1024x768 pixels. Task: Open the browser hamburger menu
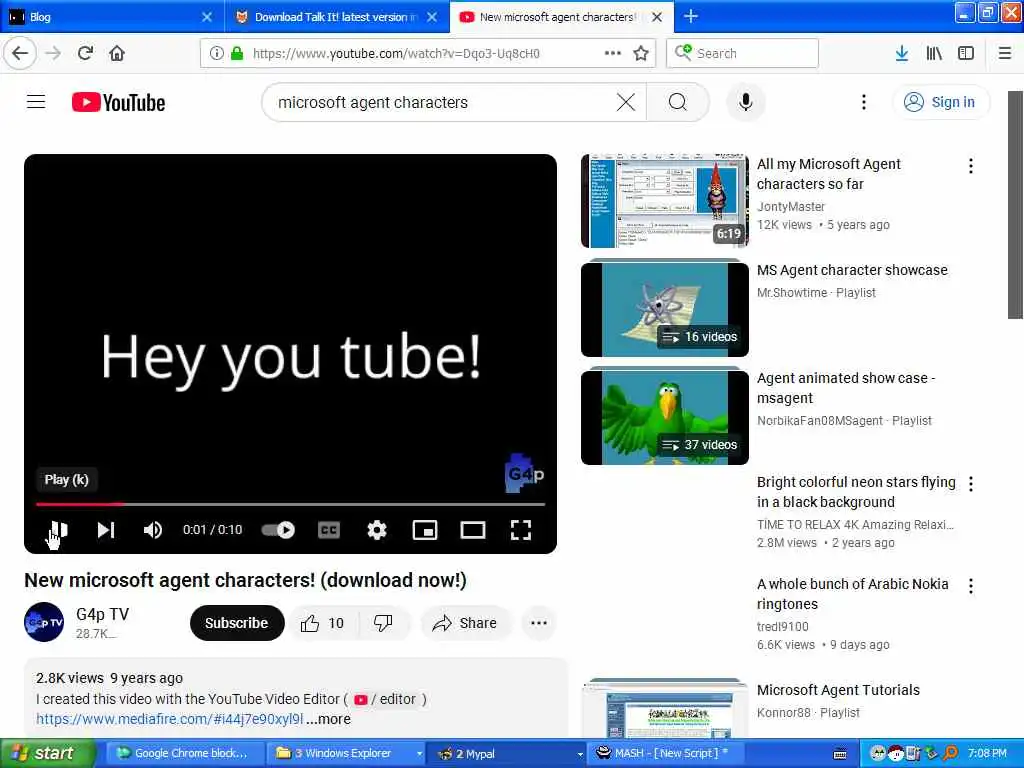pos(1004,53)
